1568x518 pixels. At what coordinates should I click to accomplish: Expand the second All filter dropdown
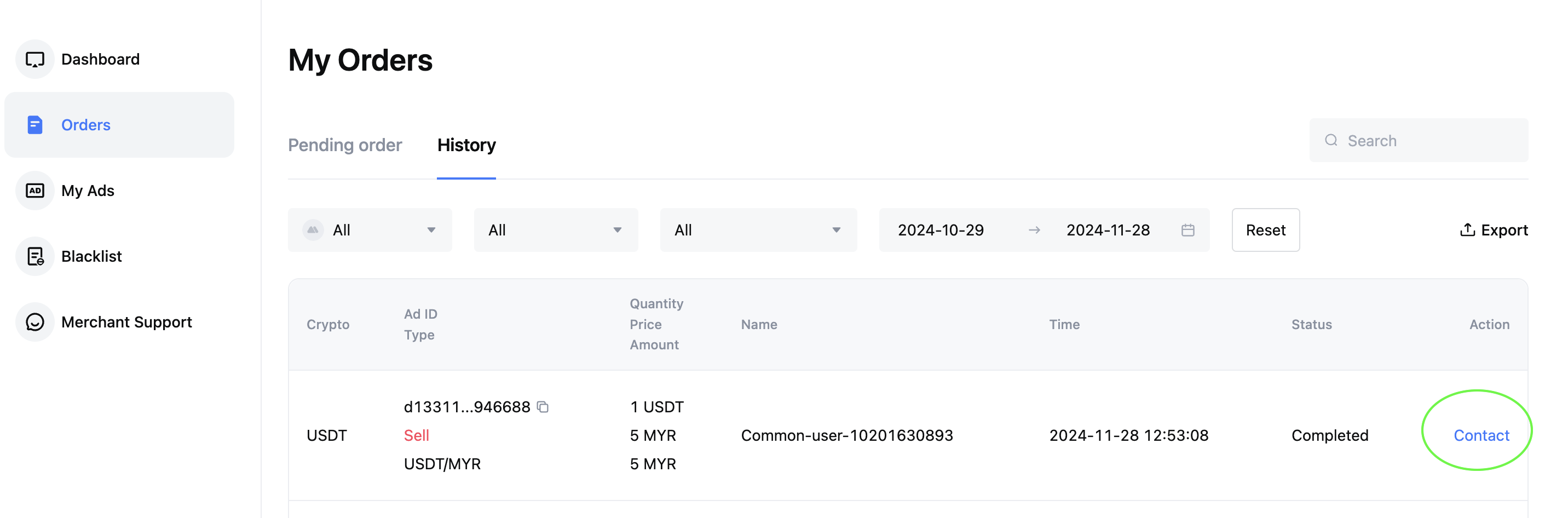pos(556,231)
